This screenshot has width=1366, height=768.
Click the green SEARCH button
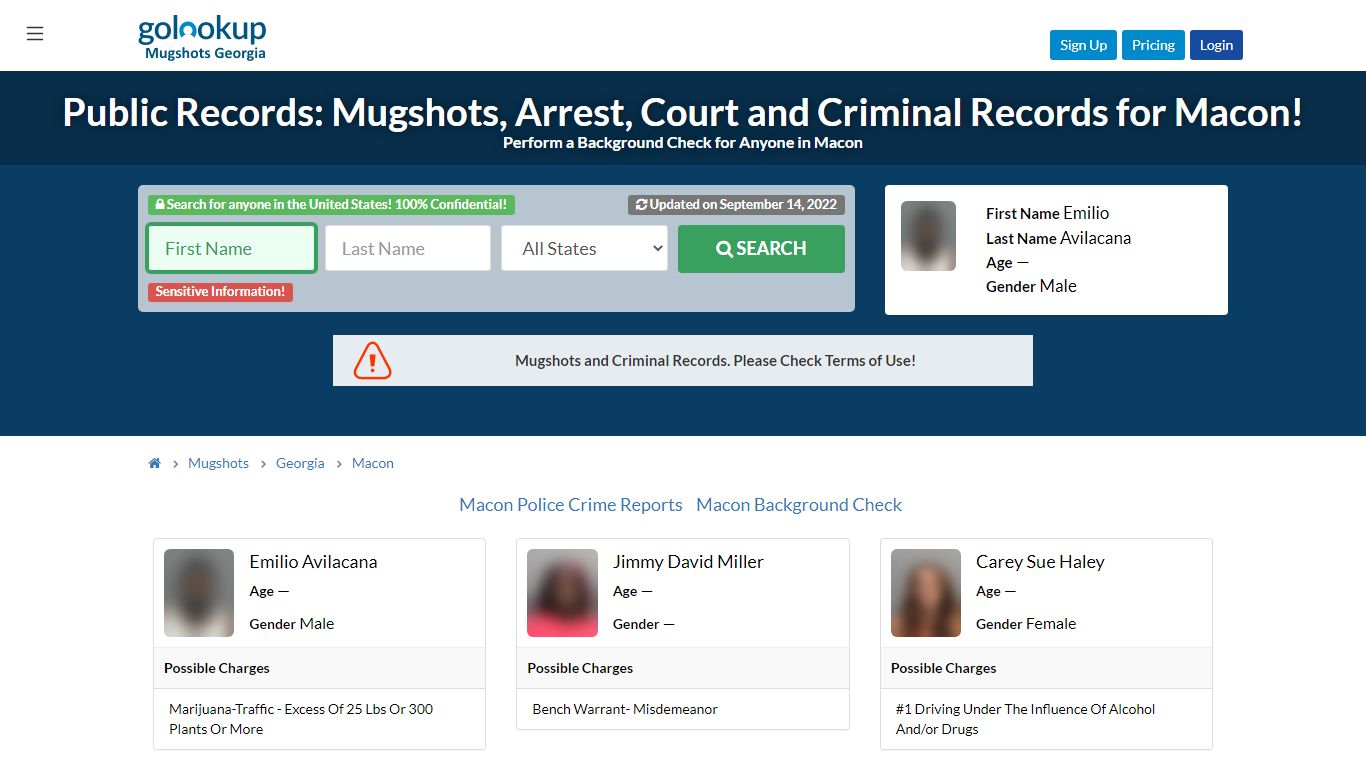point(761,248)
